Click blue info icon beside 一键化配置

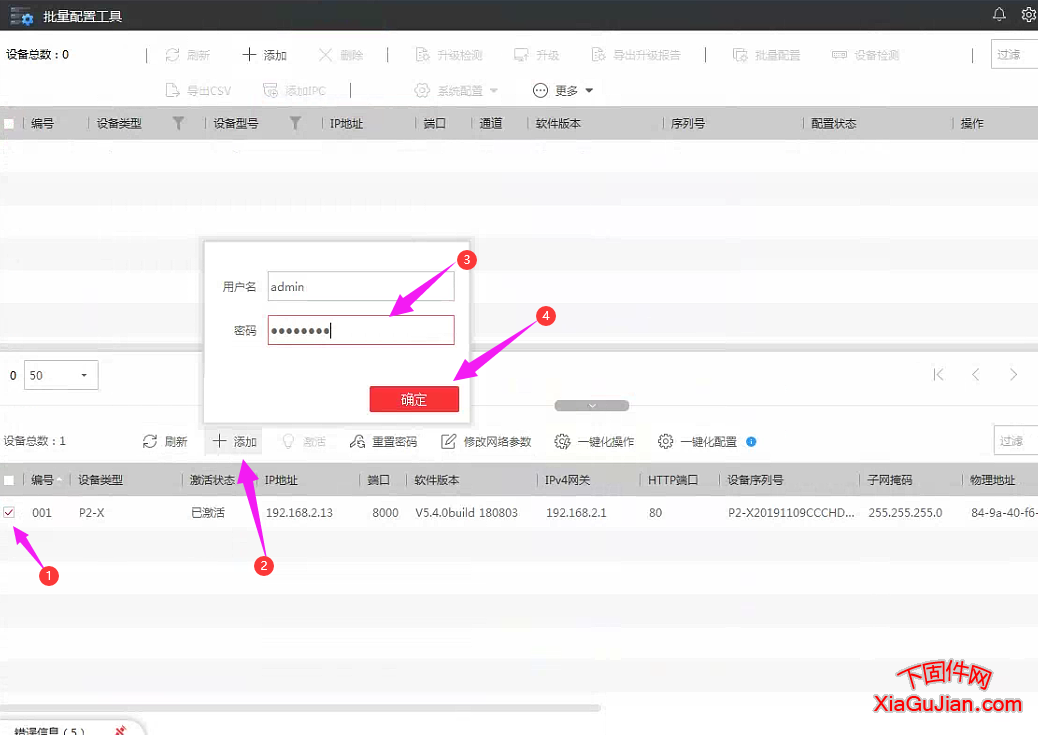[x=751, y=442]
